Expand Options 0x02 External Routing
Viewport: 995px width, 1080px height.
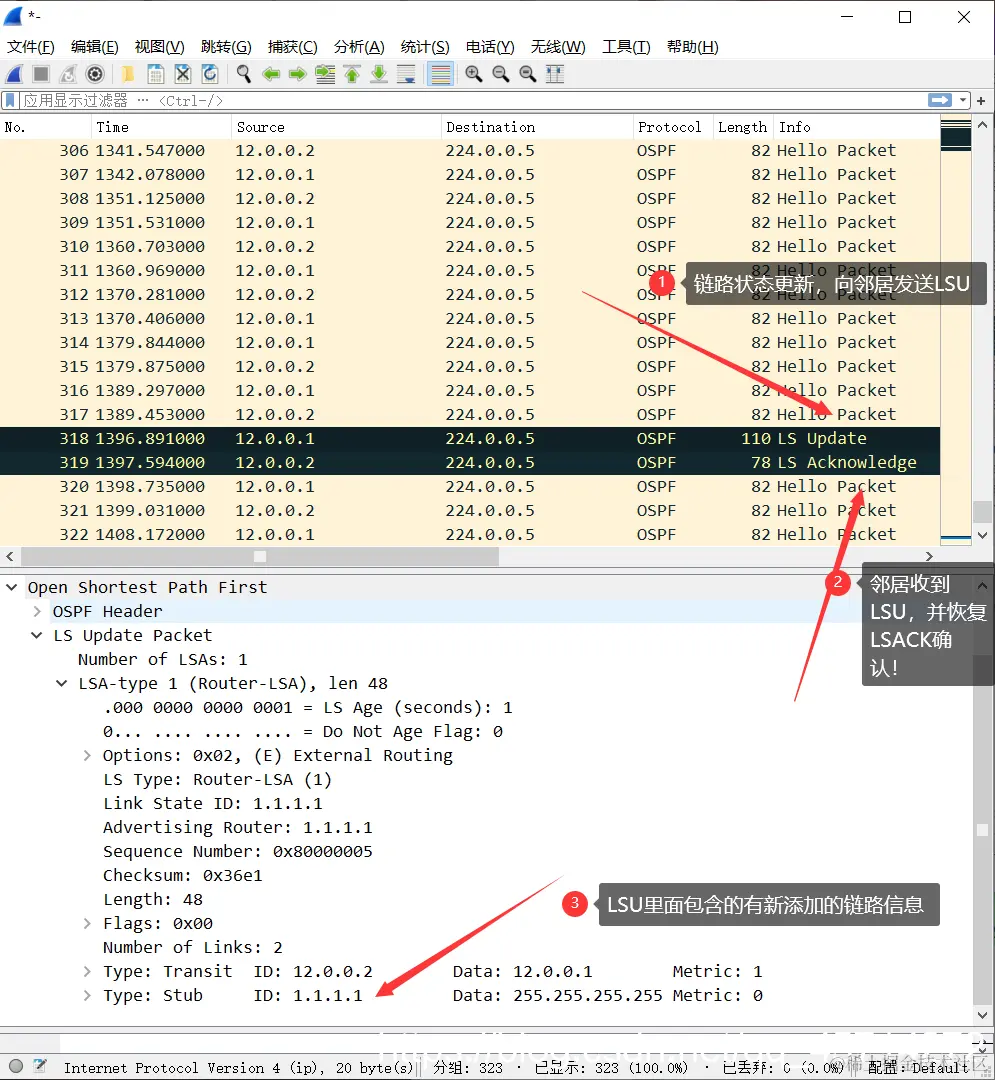click(87, 756)
